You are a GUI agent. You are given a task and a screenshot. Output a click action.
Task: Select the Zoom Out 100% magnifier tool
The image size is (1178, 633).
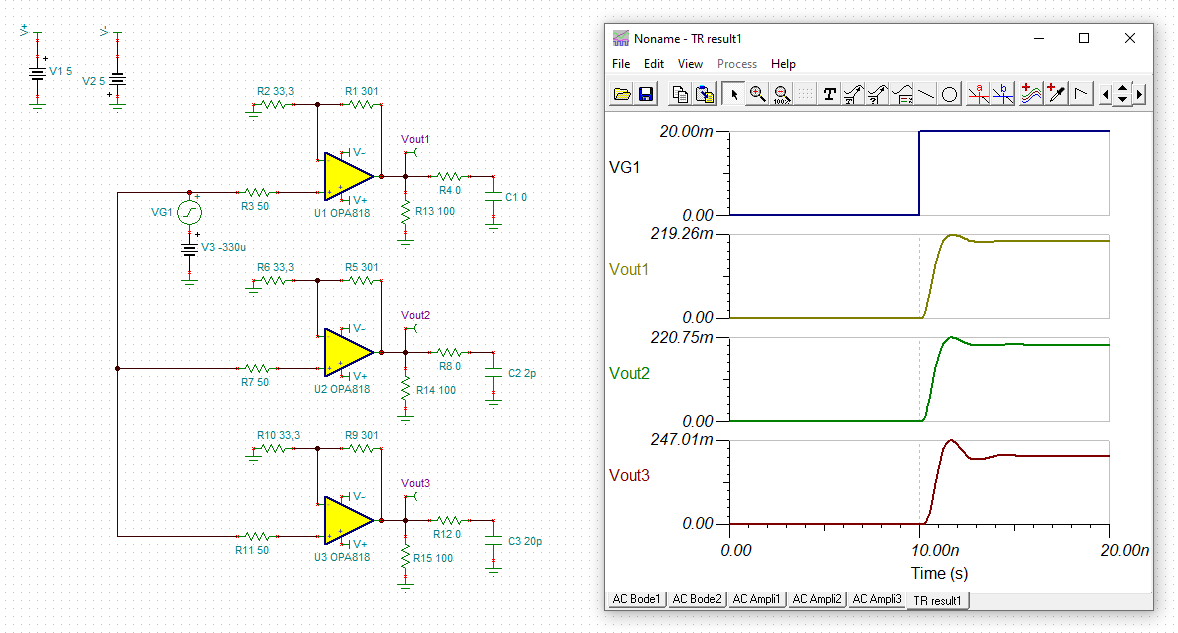coord(781,94)
